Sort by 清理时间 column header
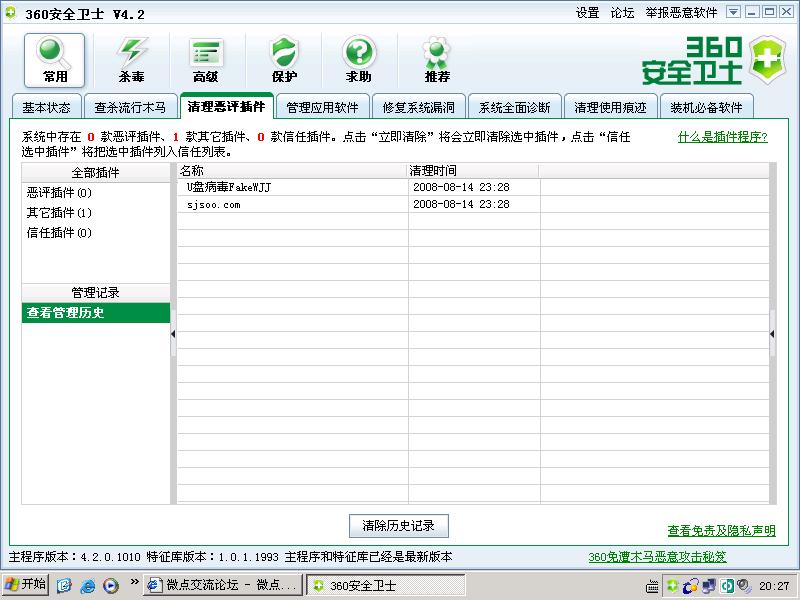 472,171
